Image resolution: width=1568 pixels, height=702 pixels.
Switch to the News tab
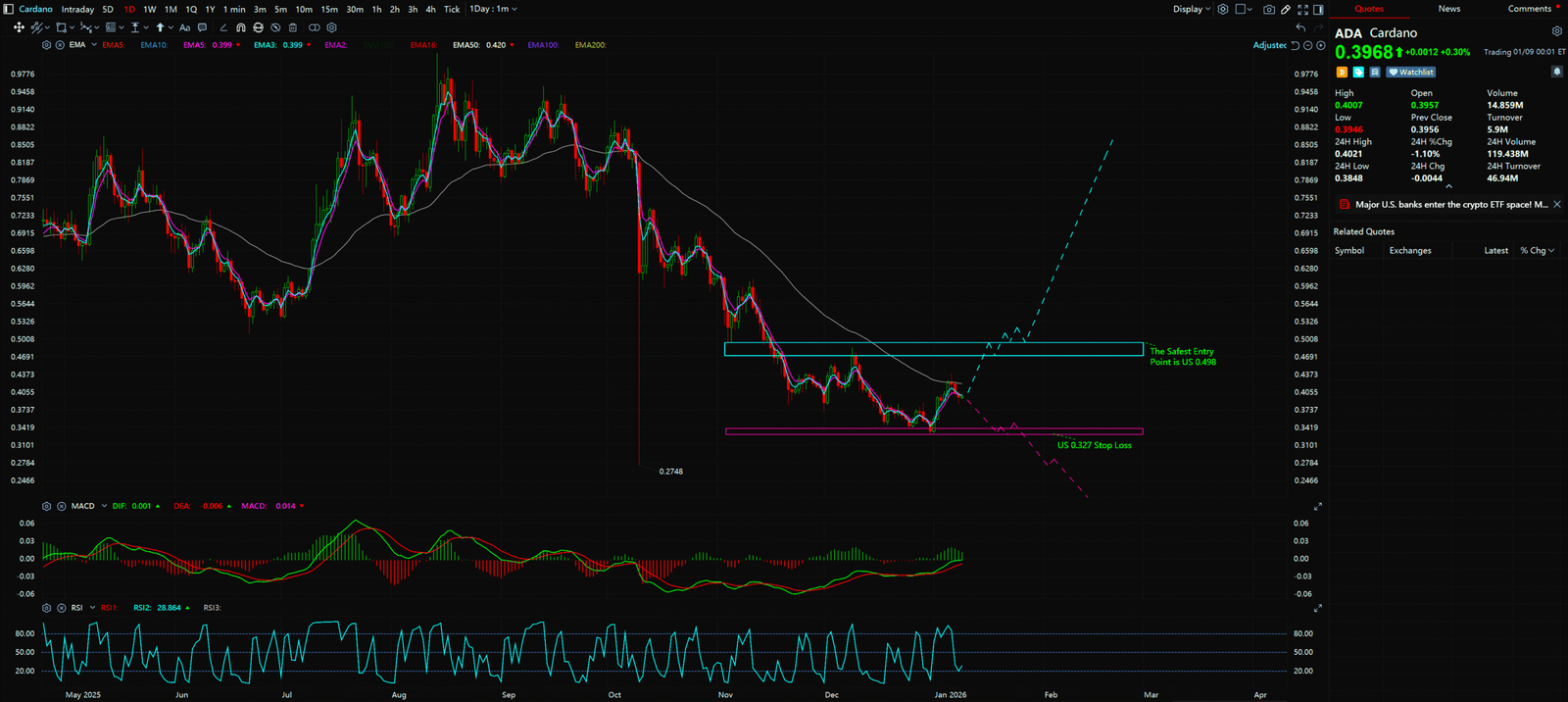click(x=1448, y=9)
